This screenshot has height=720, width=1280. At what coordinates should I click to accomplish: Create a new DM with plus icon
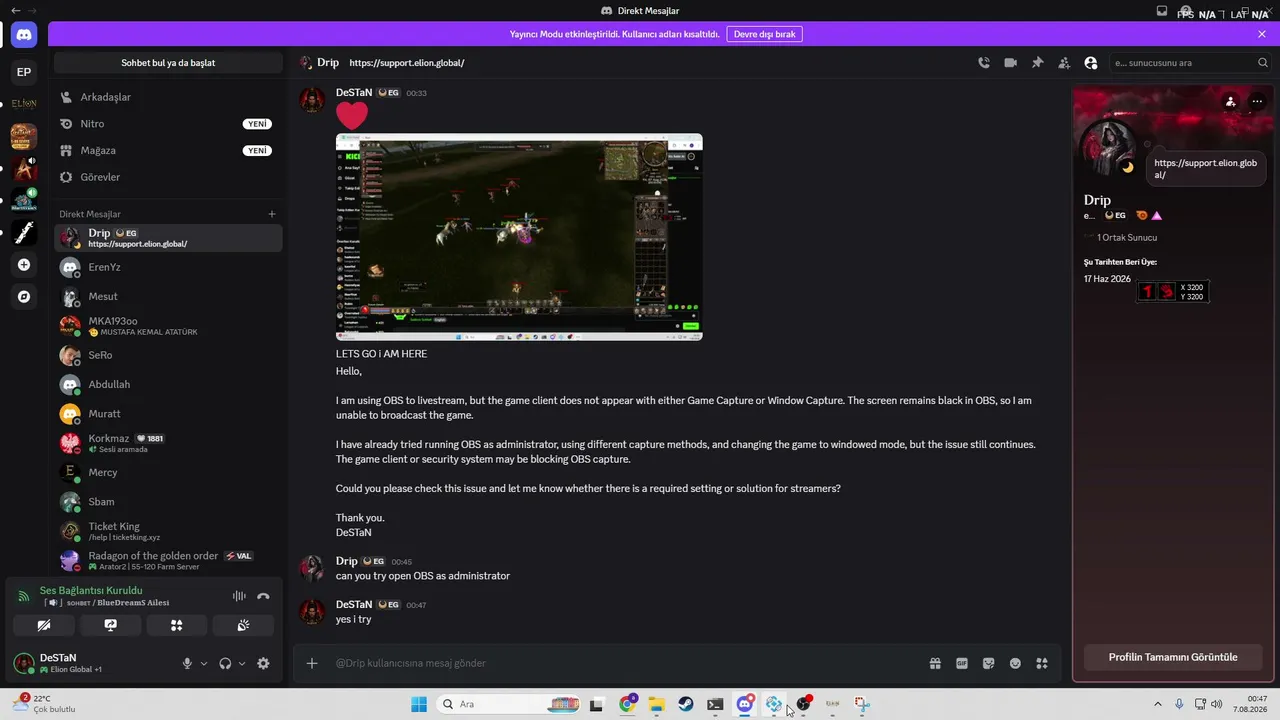pyautogui.click(x=272, y=214)
